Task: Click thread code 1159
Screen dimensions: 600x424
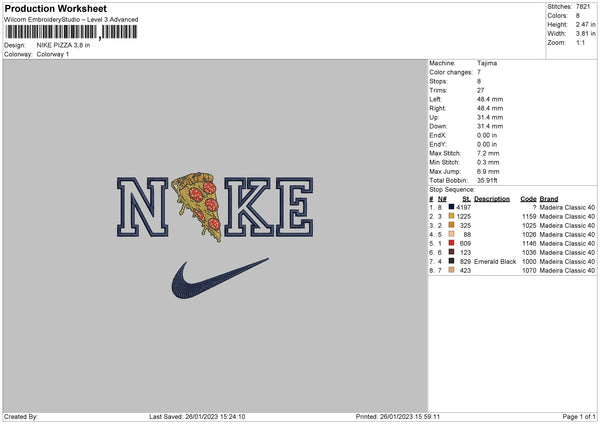Action: pyautogui.click(x=529, y=217)
